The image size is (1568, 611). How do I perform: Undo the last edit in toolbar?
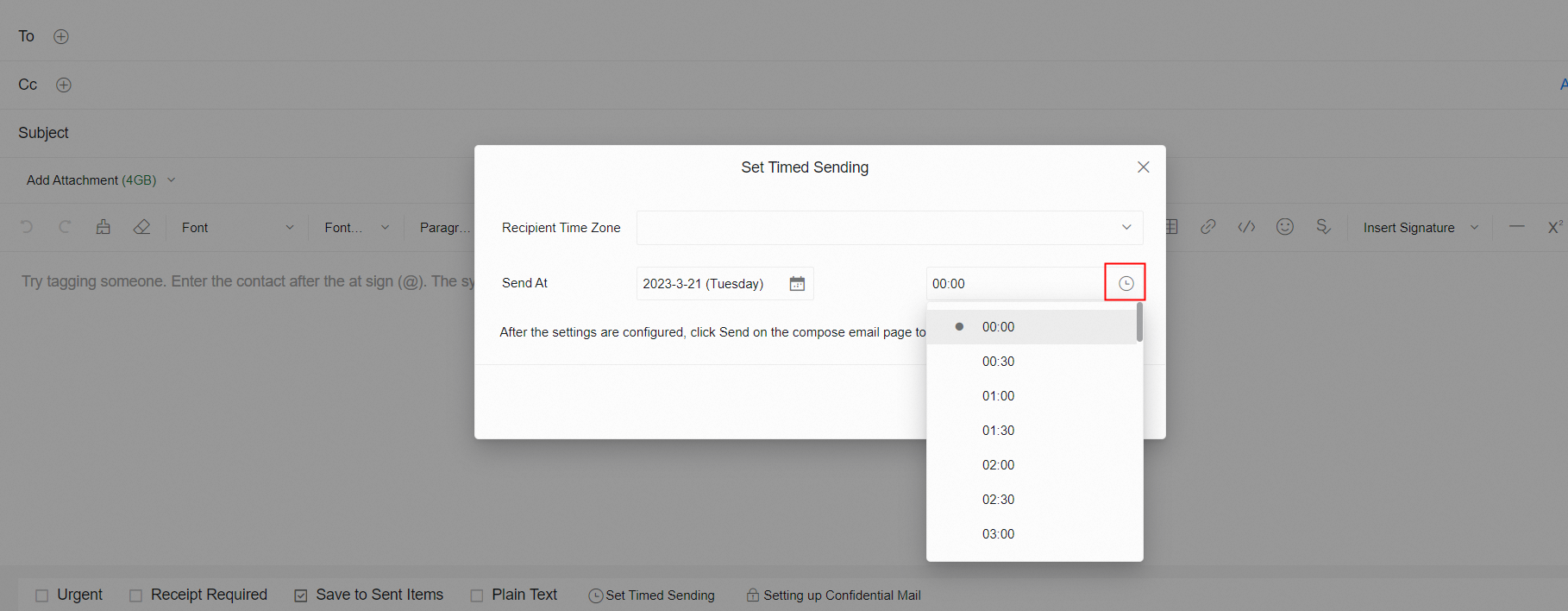[x=27, y=227]
